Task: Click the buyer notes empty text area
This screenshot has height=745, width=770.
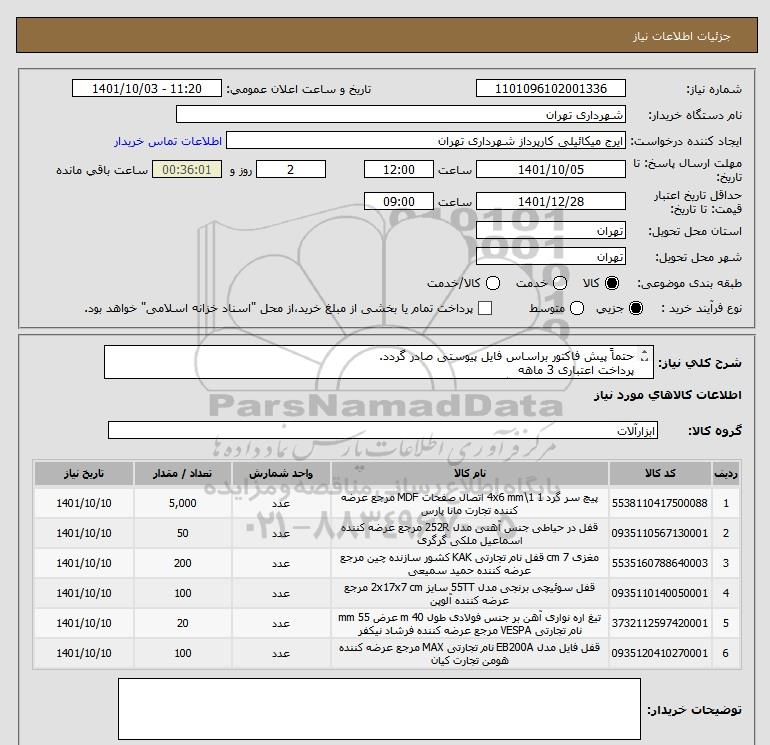Action: pyautogui.click(x=379, y=709)
